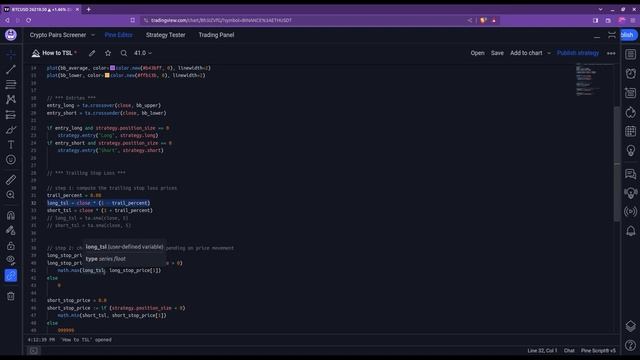Open the emoji icons tool
This screenshot has width=640, height=360.
point(11,160)
